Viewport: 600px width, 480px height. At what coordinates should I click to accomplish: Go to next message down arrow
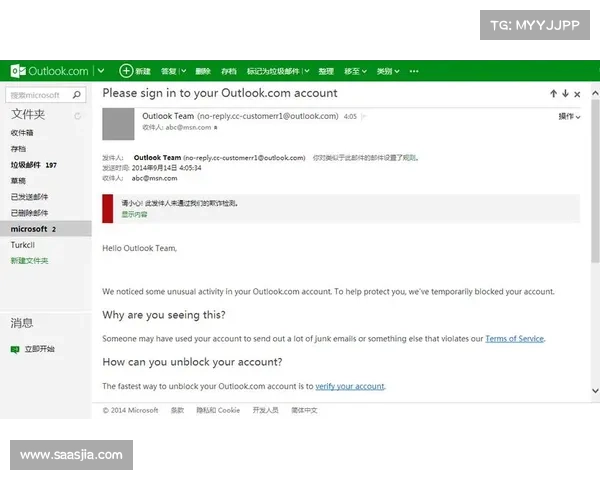(565, 94)
